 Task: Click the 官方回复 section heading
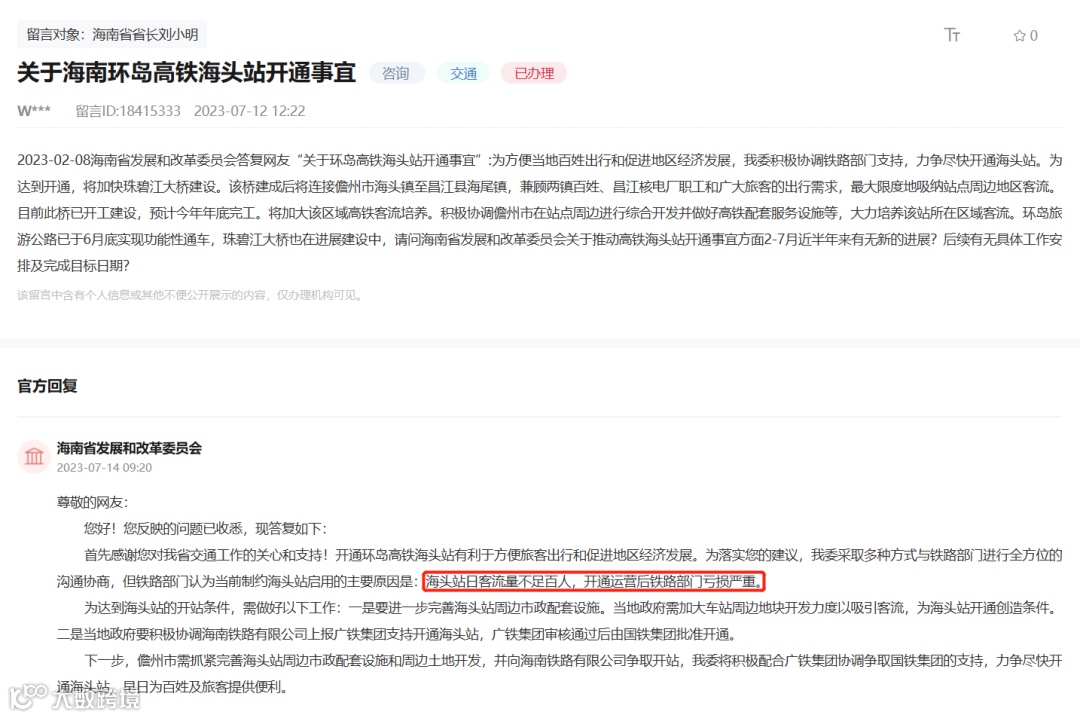[x=48, y=386]
